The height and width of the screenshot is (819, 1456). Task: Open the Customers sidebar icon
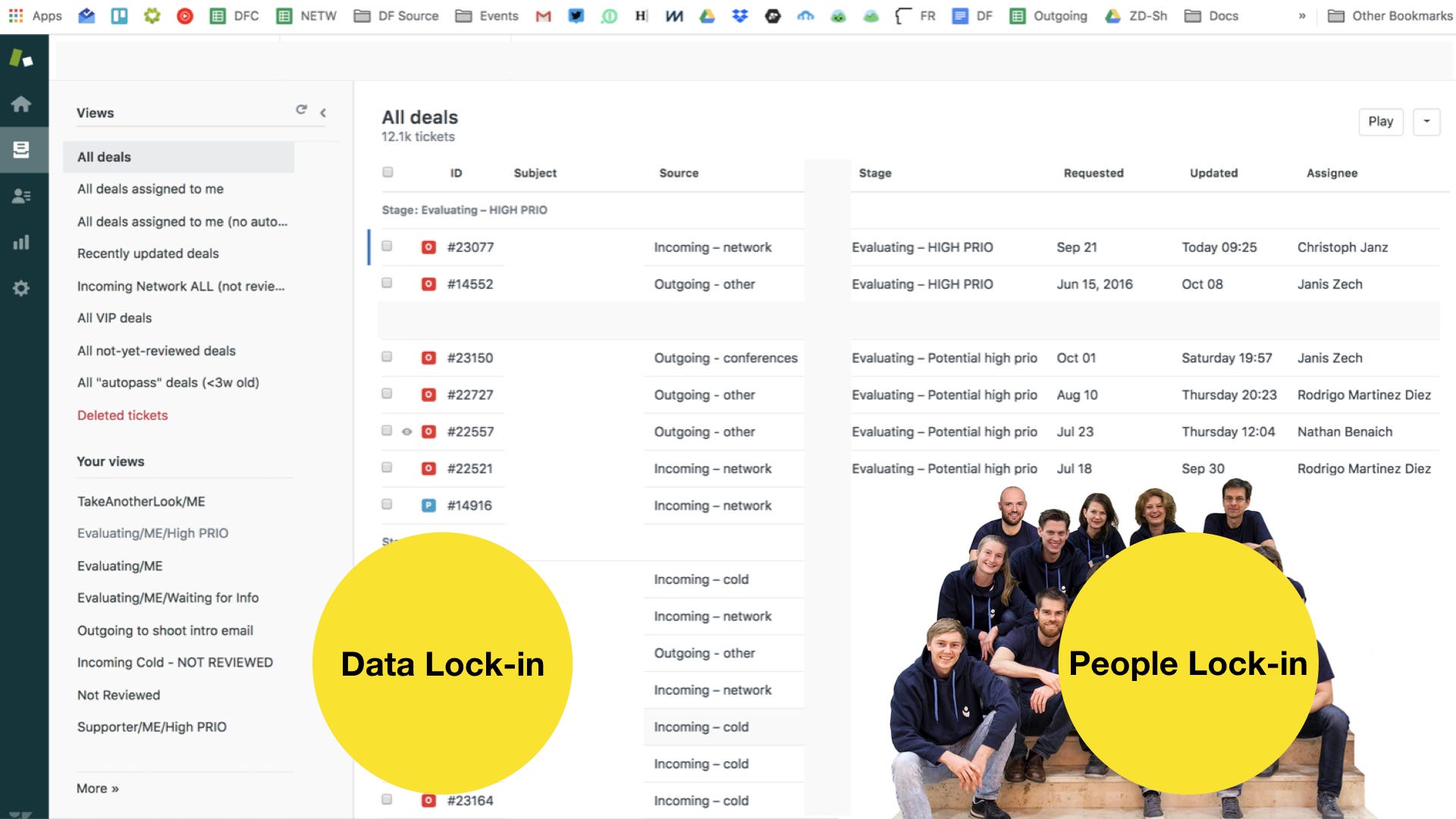pos(21,196)
